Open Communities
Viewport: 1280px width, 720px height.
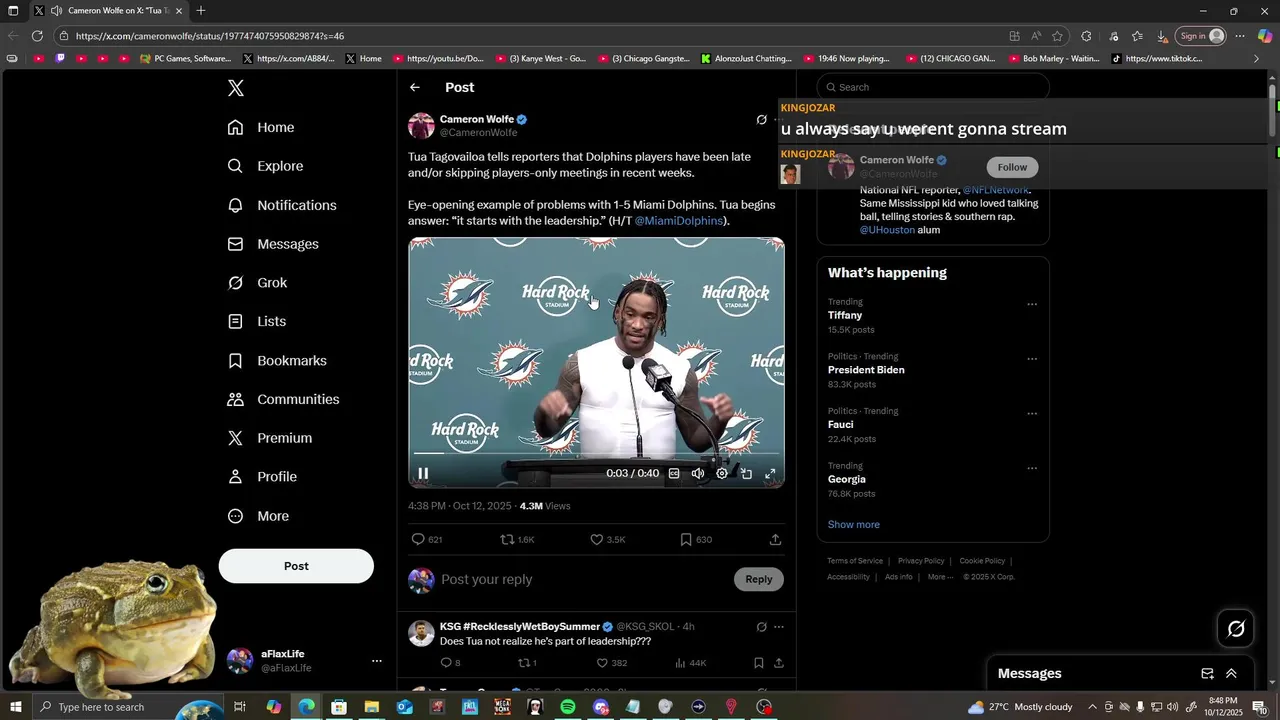pos(283,399)
